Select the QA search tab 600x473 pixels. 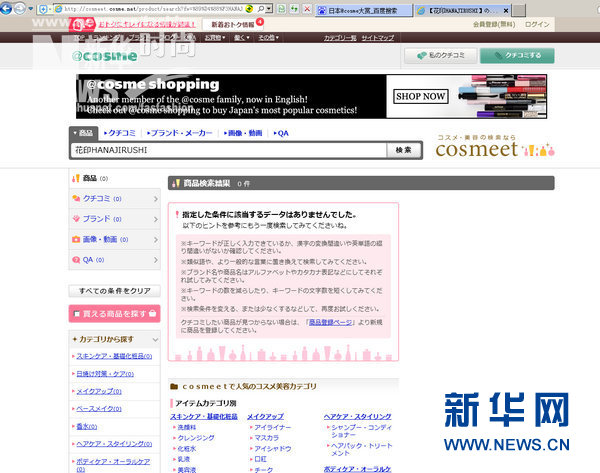(x=281, y=133)
